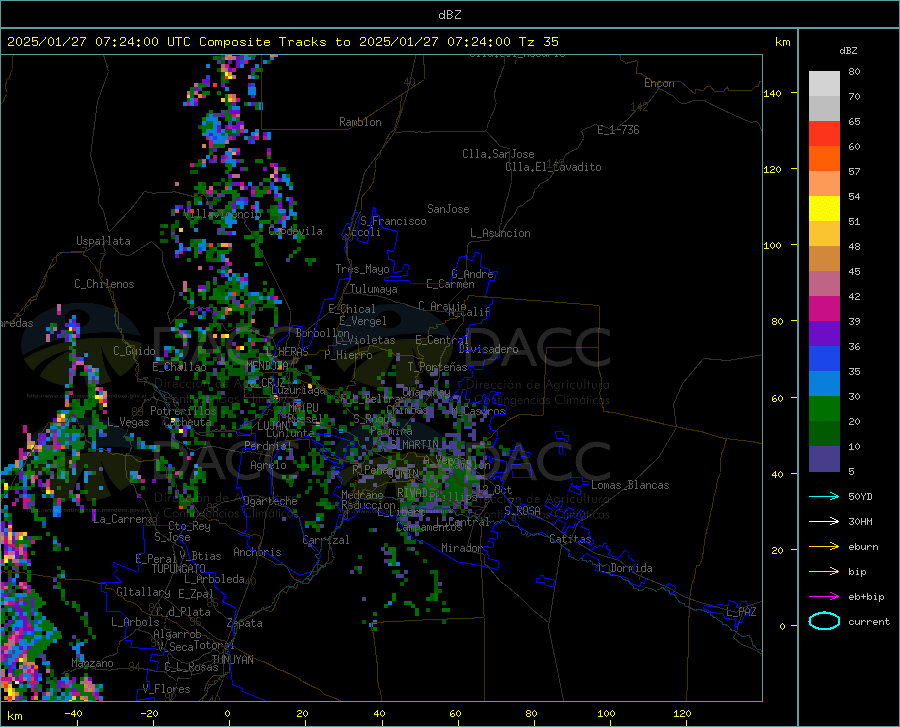Click the 'L_Arboles' map label

point(135,622)
